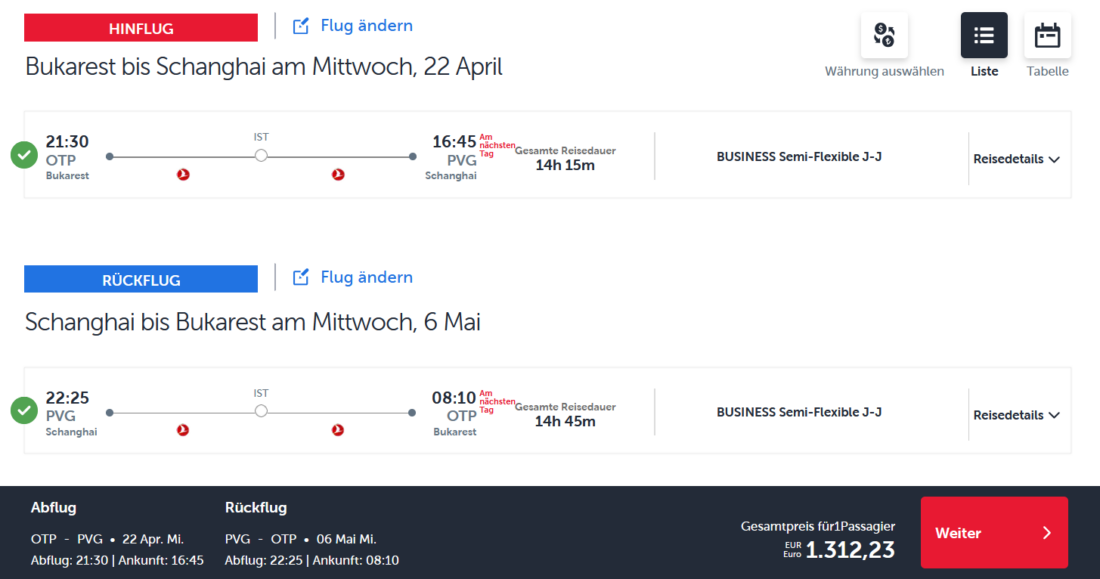The height and width of the screenshot is (579, 1100).
Task: Click second Turkish Airlines logo on outbound route
Action: pos(338,175)
